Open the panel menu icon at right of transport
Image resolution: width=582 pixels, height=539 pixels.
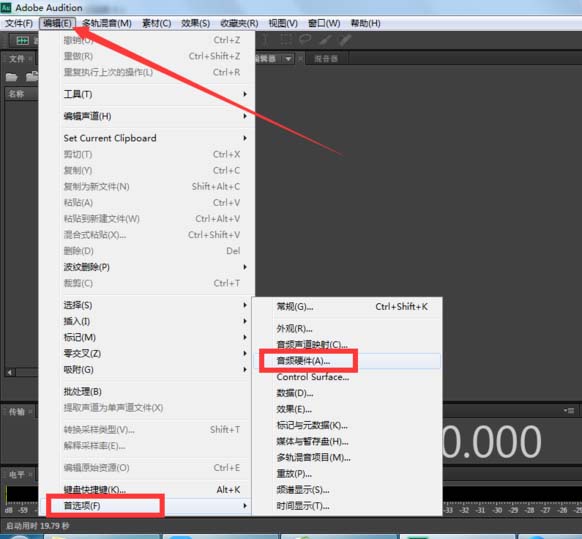coord(569,410)
